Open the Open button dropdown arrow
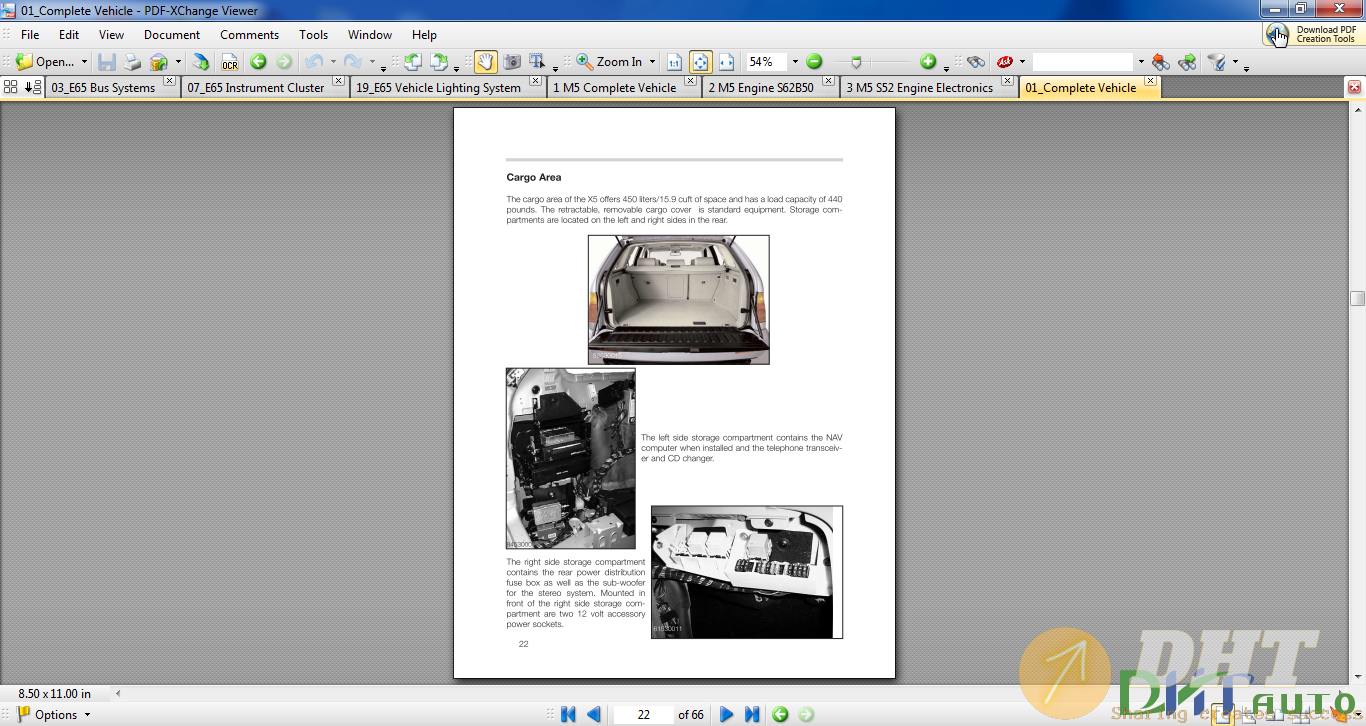1366x726 pixels. pyautogui.click(x=84, y=62)
